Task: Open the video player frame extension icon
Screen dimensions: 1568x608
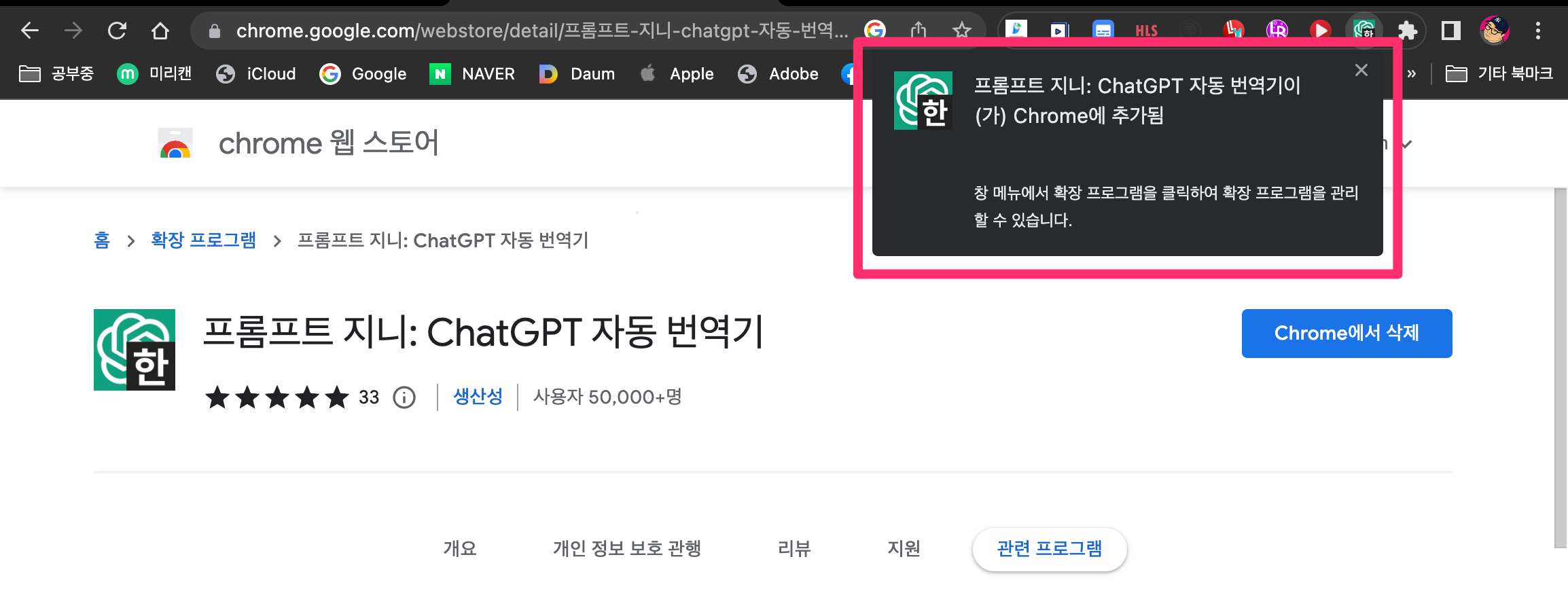Action: [x=1060, y=31]
